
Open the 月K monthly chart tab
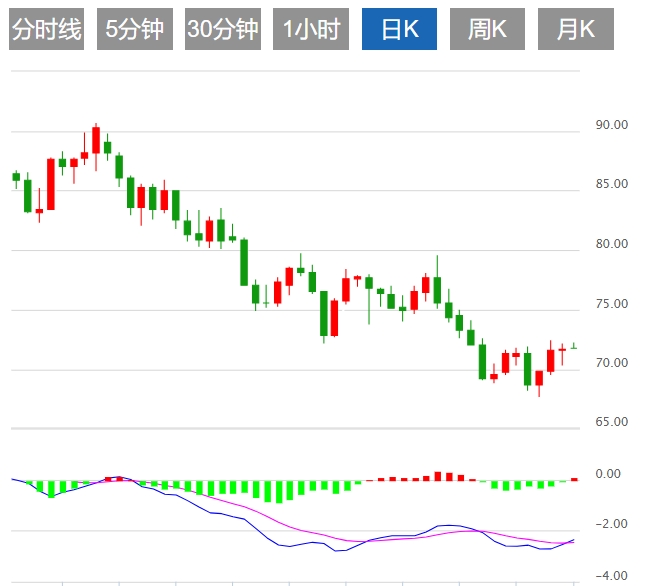575,30
